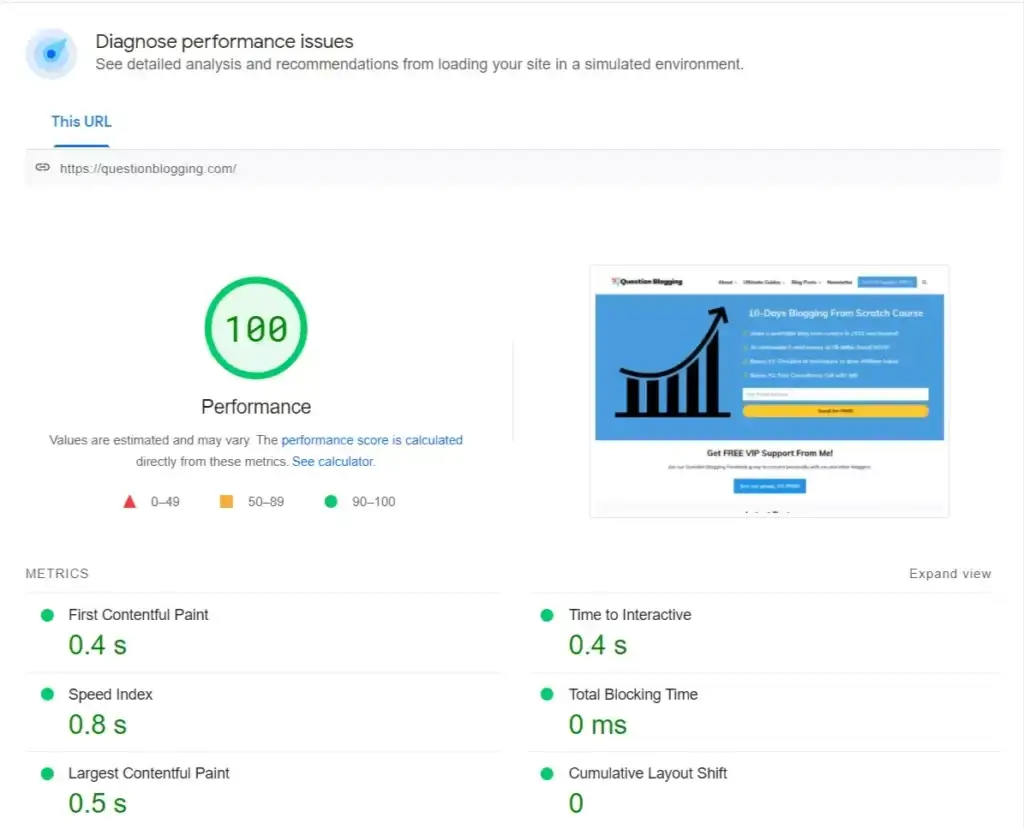1024x829 pixels.
Task: Switch to the This URL tab
Action: point(81,122)
